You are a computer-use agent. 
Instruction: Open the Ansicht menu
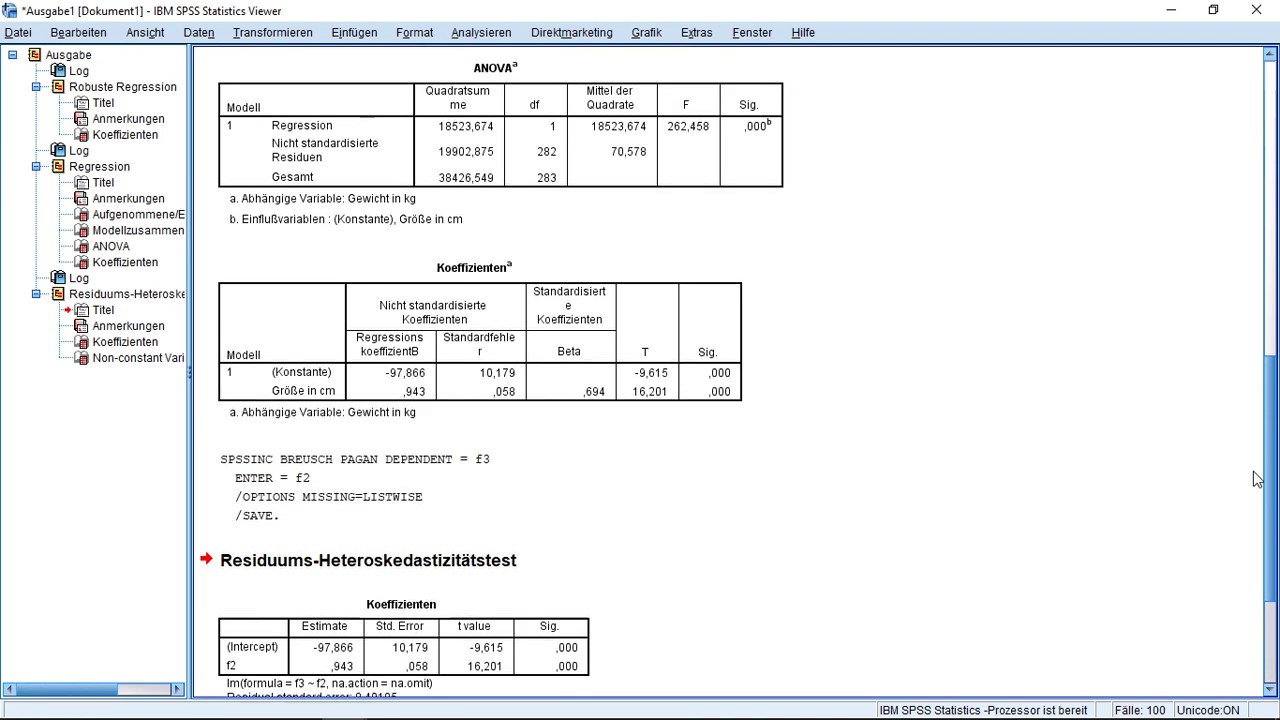tap(145, 33)
